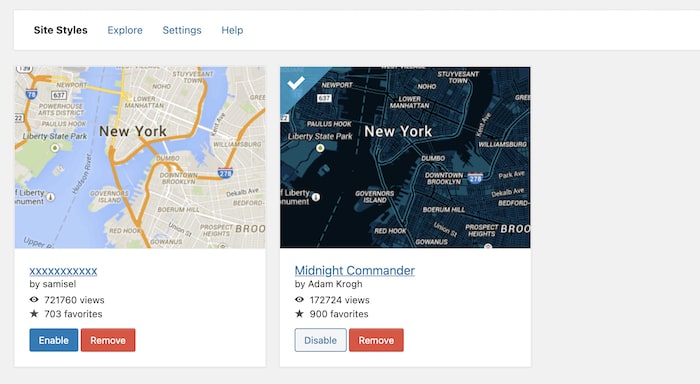Viewport: 700px width, 384px height.
Task: Select the '900 favorites' text
Action: [x=339, y=314]
